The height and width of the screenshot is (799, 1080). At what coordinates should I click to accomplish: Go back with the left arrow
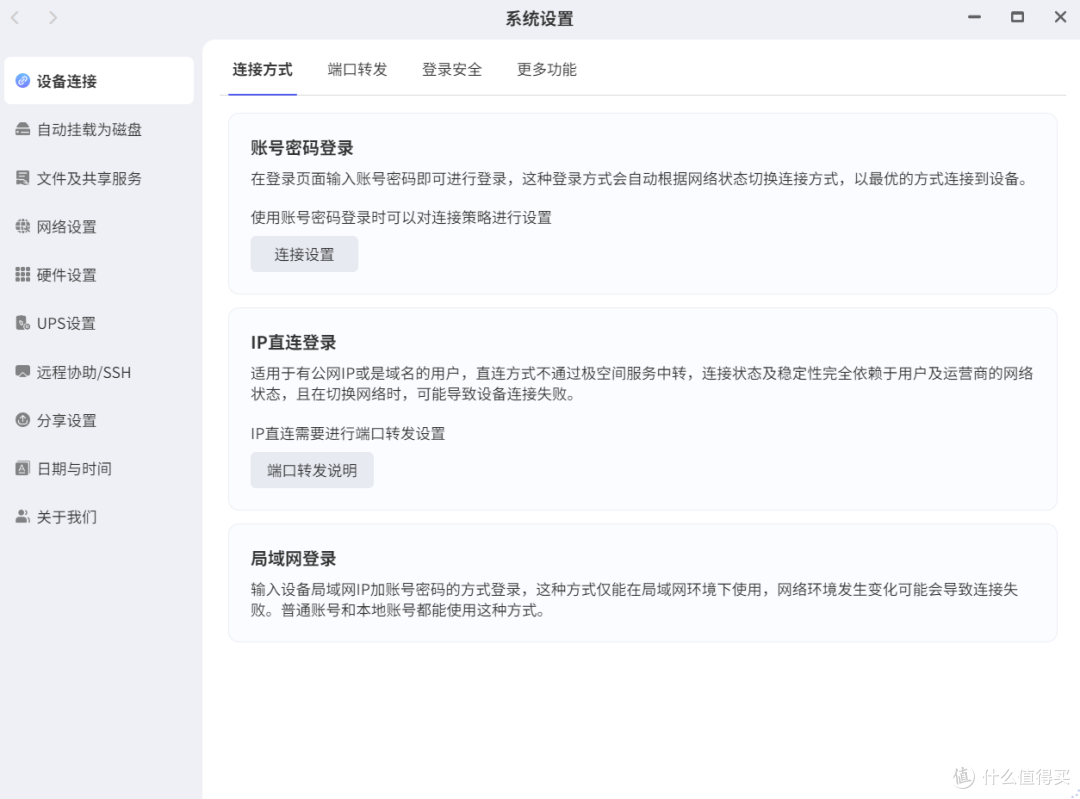pos(15,17)
